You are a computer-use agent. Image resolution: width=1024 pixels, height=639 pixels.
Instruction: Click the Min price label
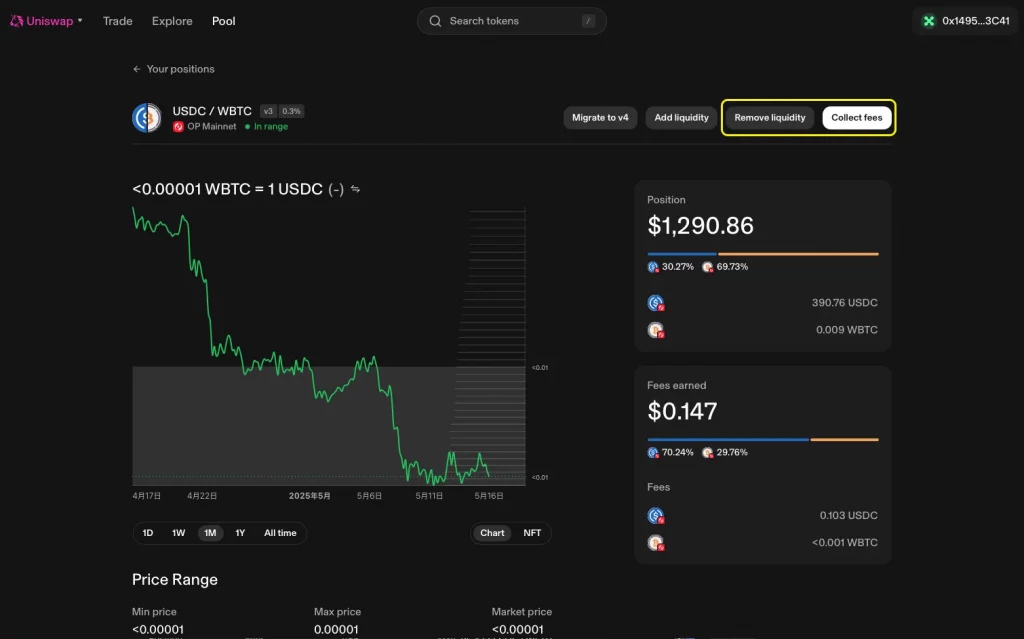[154, 612]
